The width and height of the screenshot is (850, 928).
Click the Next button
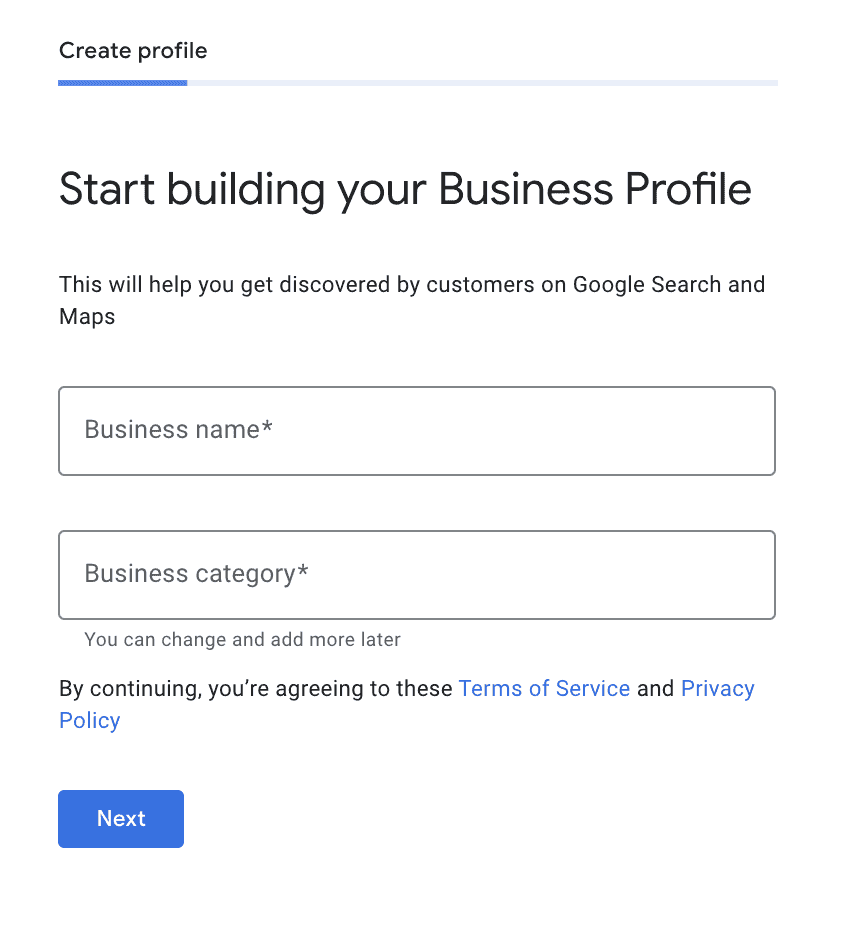click(120, 818)
